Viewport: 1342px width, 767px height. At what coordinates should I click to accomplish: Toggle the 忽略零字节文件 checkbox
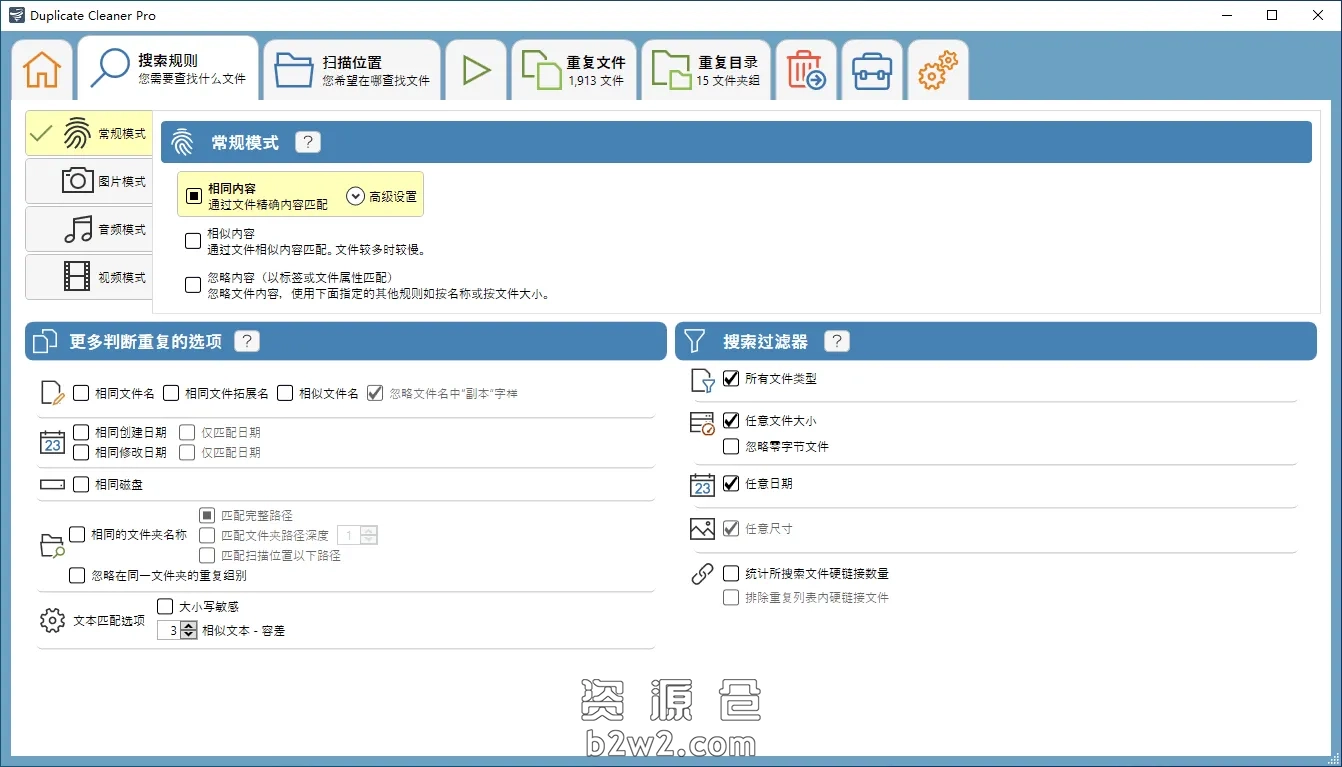731,446
